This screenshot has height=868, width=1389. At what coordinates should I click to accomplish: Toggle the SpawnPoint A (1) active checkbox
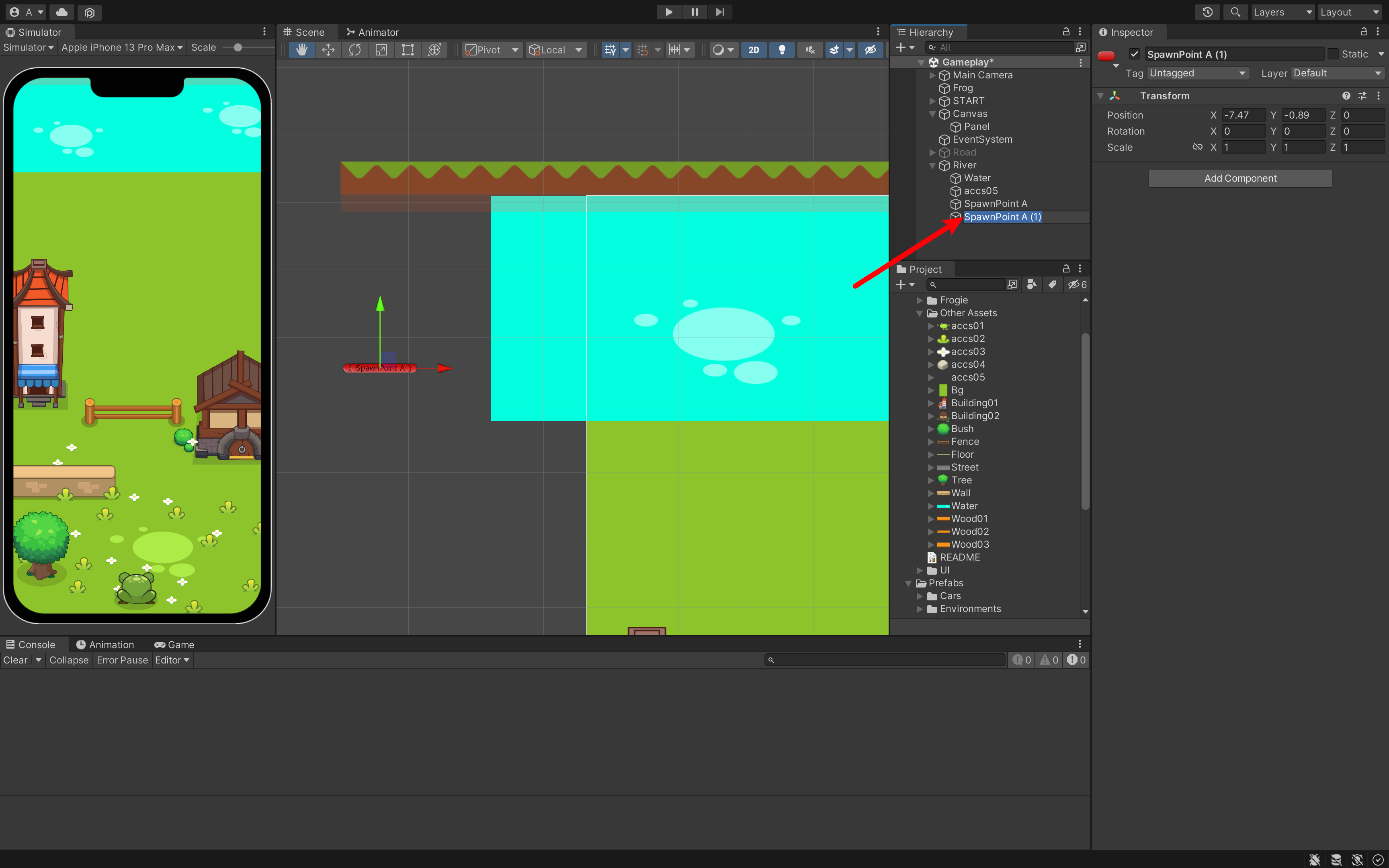(1134, 54)
